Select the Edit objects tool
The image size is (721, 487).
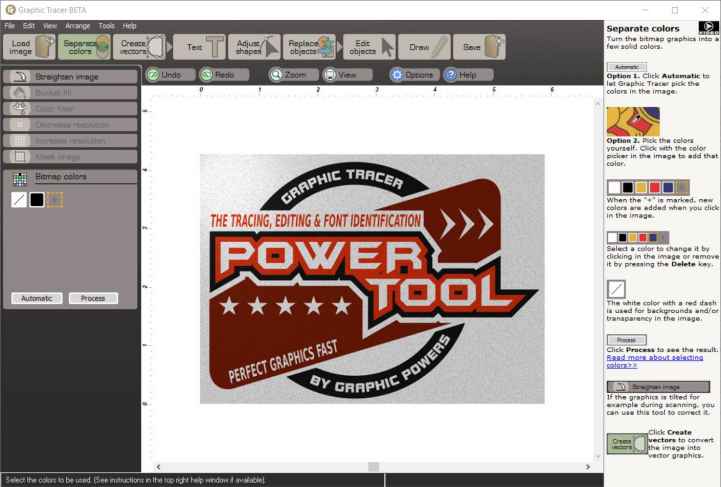pyautogui.click(x=368, y=46)
